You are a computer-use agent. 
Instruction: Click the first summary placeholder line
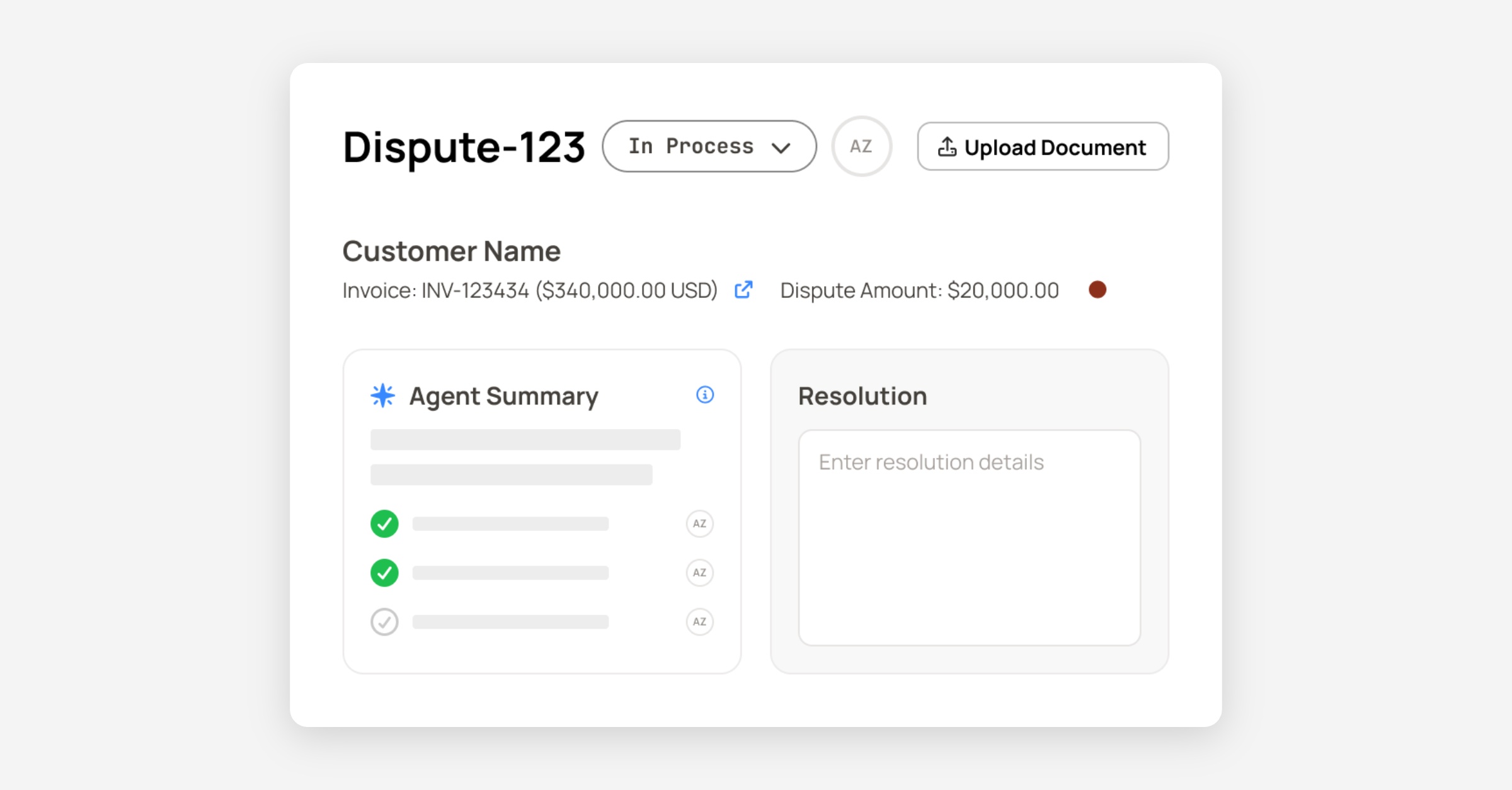tap(525, 440)
